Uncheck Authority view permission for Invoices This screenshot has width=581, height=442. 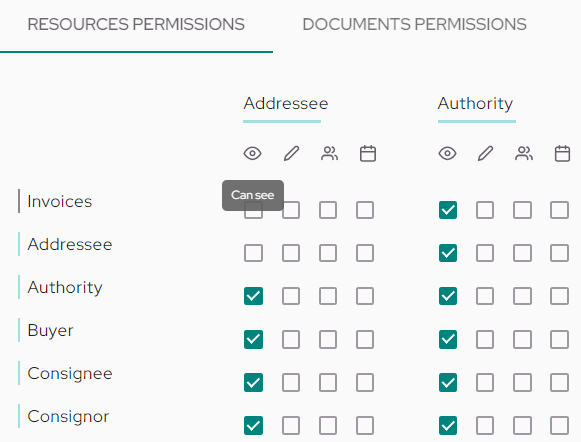(448, 210)
